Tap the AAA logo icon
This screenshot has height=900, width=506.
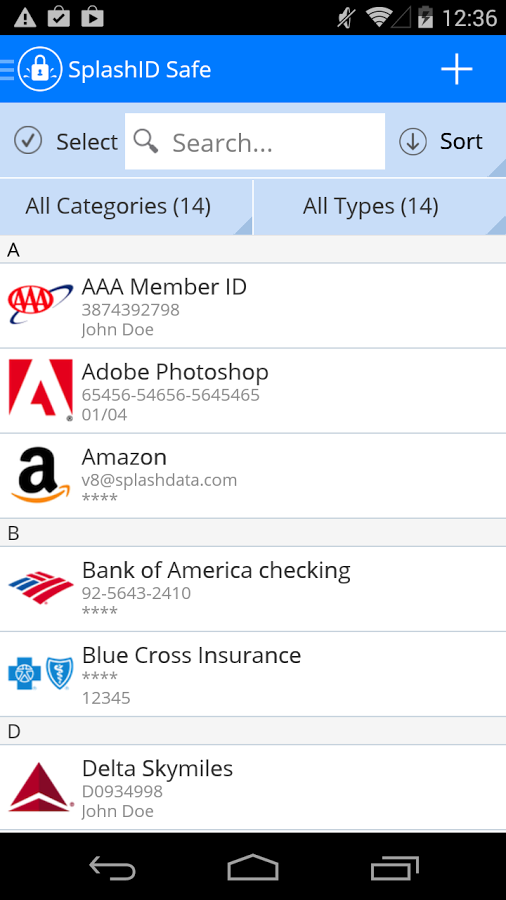41,305
